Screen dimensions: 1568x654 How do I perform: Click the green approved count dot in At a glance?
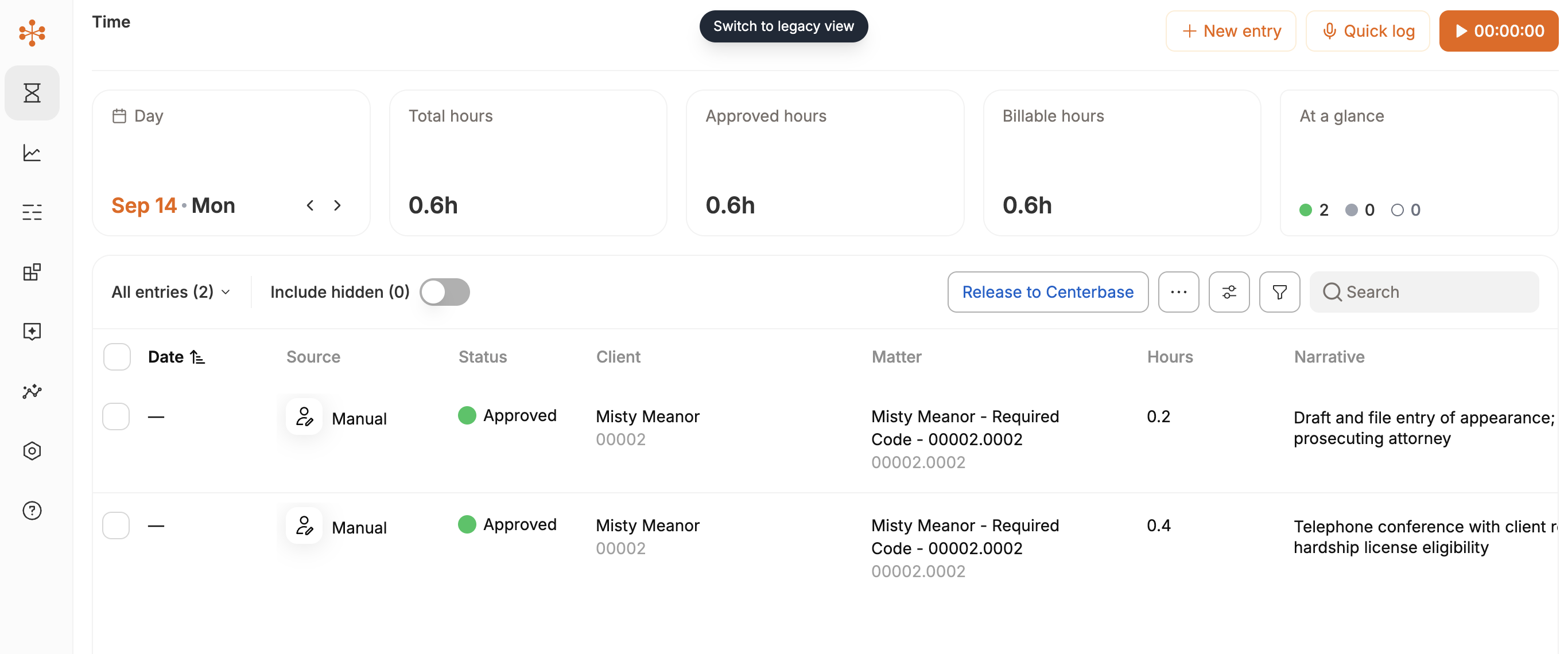pos(1305,210)
